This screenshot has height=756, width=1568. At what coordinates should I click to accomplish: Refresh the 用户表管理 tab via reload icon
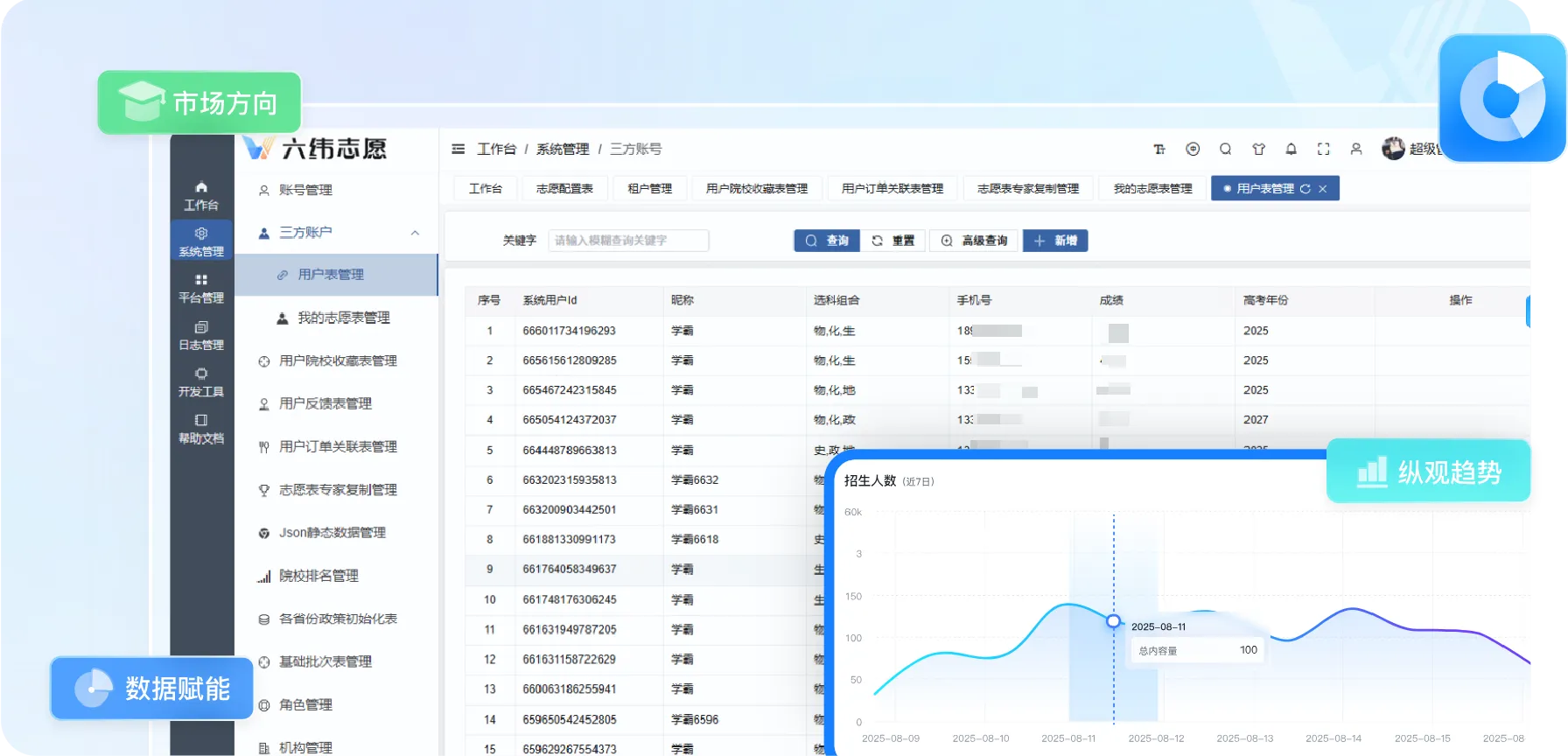coord(1305,189)
